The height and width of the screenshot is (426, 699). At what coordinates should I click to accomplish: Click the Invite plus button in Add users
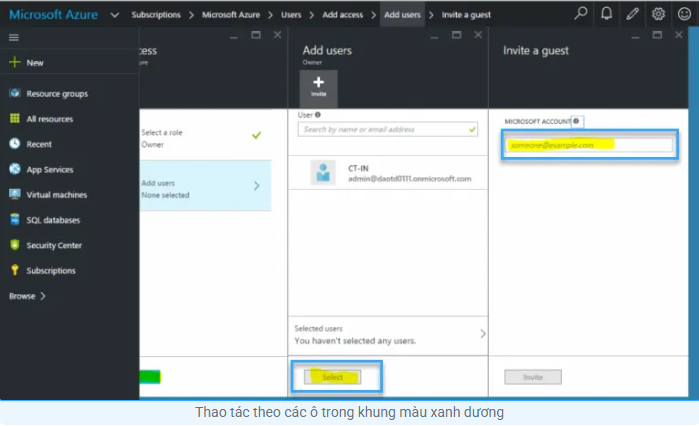(x=318, y=88)
